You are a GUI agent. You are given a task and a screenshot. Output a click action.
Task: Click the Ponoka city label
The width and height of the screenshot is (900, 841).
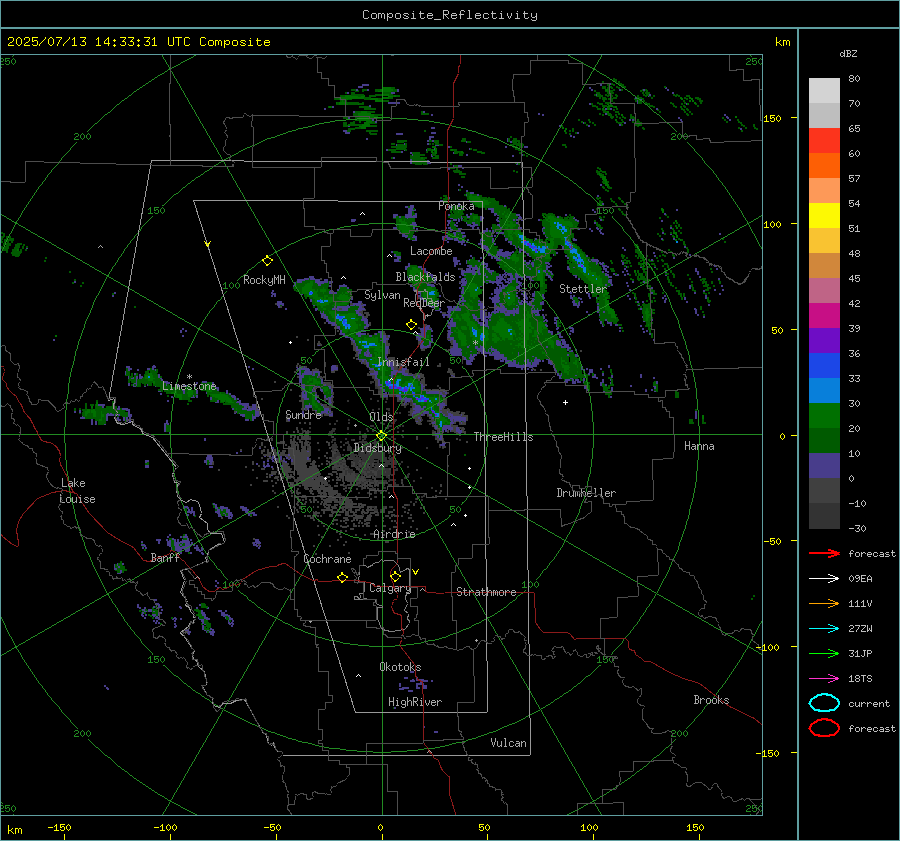click(x=456, y=206)
